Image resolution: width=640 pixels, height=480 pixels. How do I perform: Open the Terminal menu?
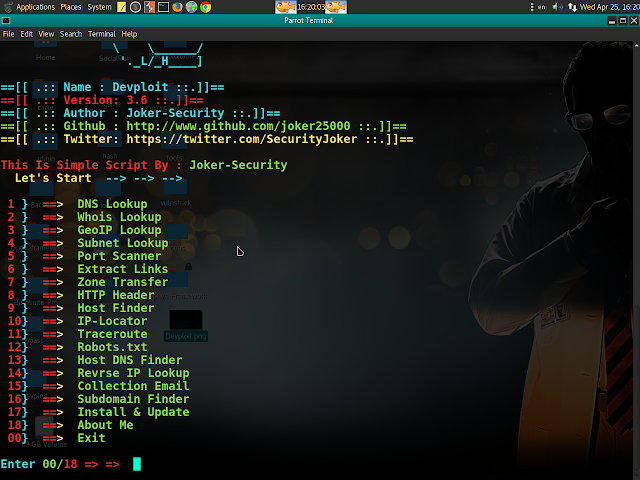click(x=102, y=34)
